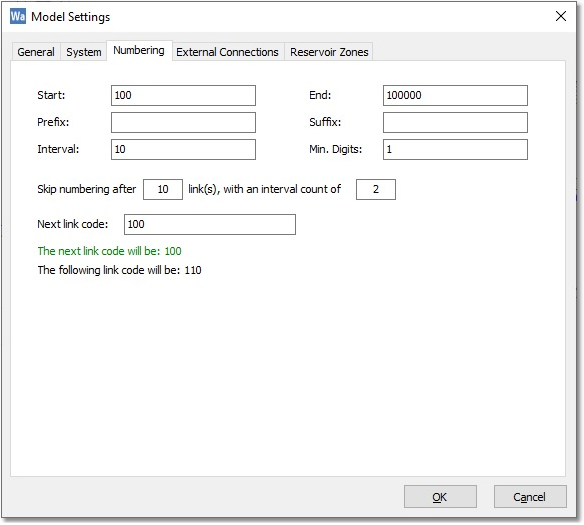Click the Wa application icon
Image resolution: width=584 pixels, height=525 pixels.
pos(18,16)
